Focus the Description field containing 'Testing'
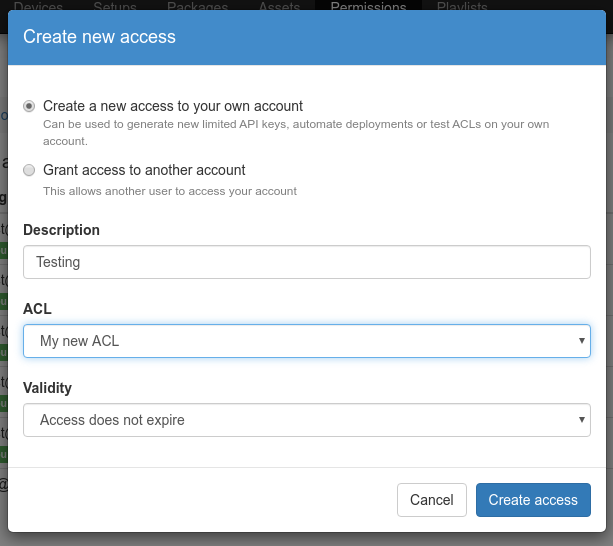The height and width of the screenshot is (546, 613). pyautogui.click(x=306, y=262)
